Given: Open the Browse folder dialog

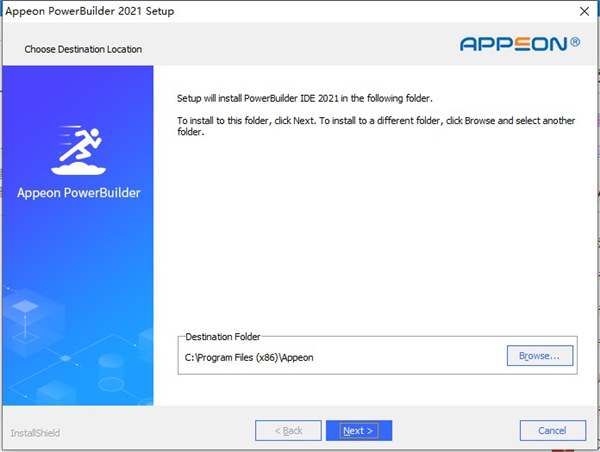Looking at the screenshot, I should tap(539, 355).
